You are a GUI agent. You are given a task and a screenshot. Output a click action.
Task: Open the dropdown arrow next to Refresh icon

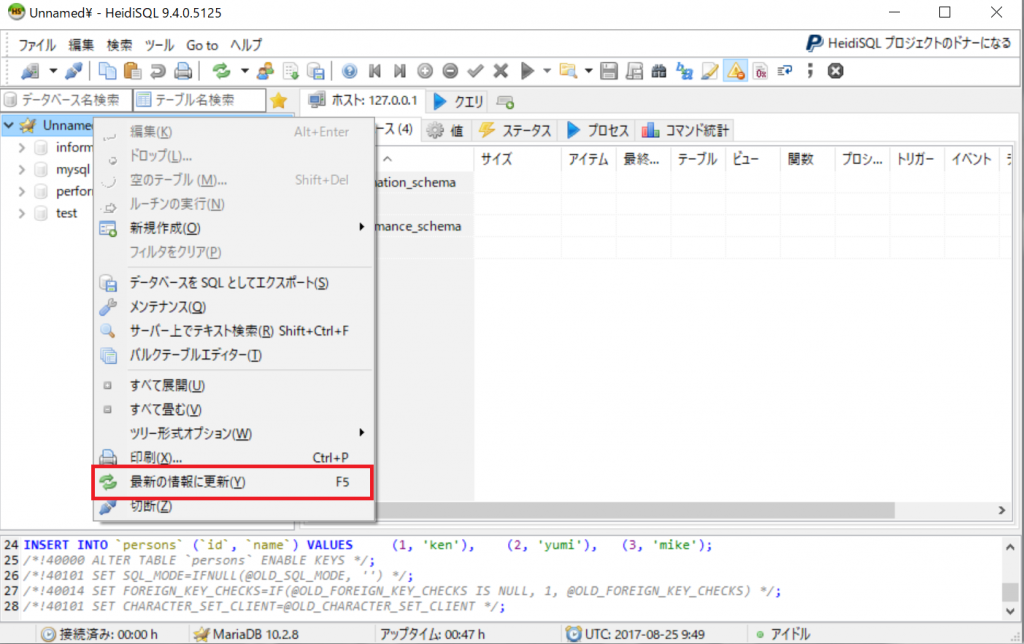tap(244, 71)
